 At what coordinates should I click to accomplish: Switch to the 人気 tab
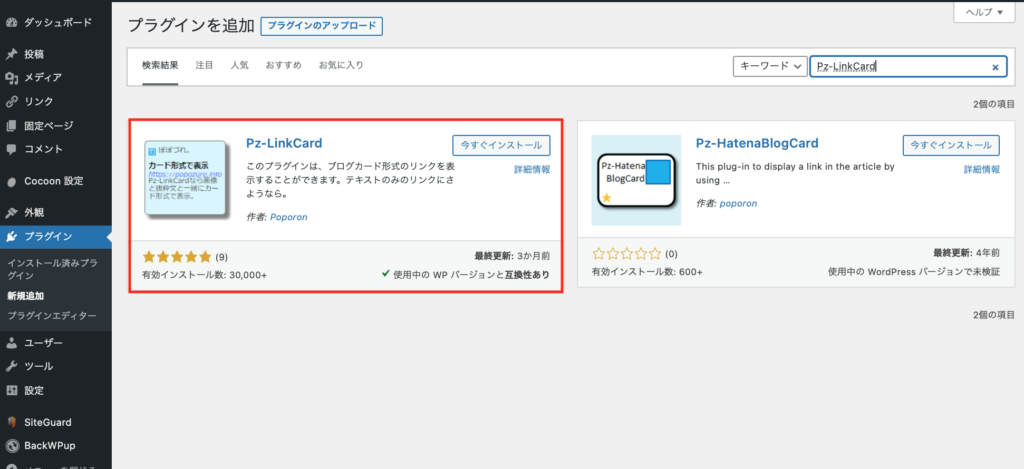(240, 65)
